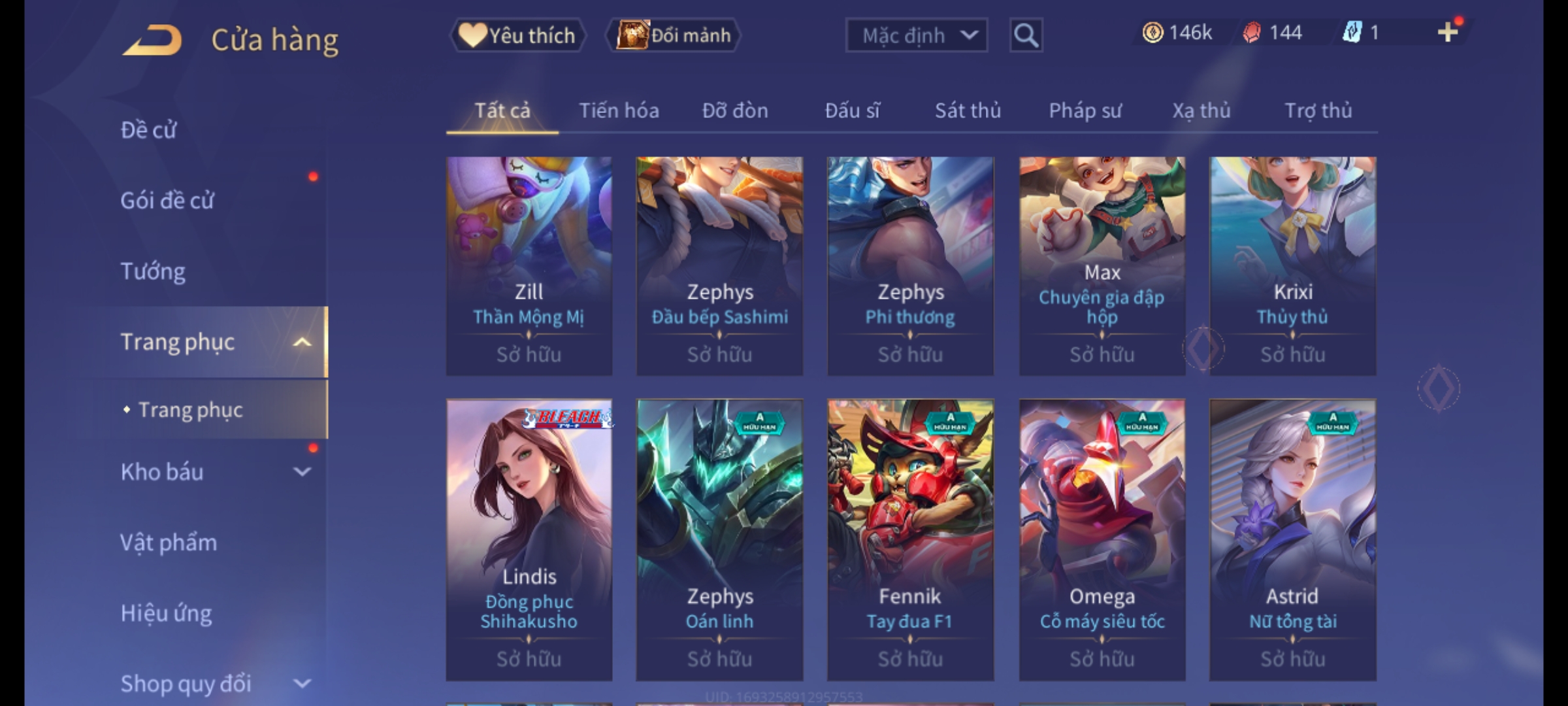Open the search magnifier icon
The image size is (1568, 706).
[1026, 35]
